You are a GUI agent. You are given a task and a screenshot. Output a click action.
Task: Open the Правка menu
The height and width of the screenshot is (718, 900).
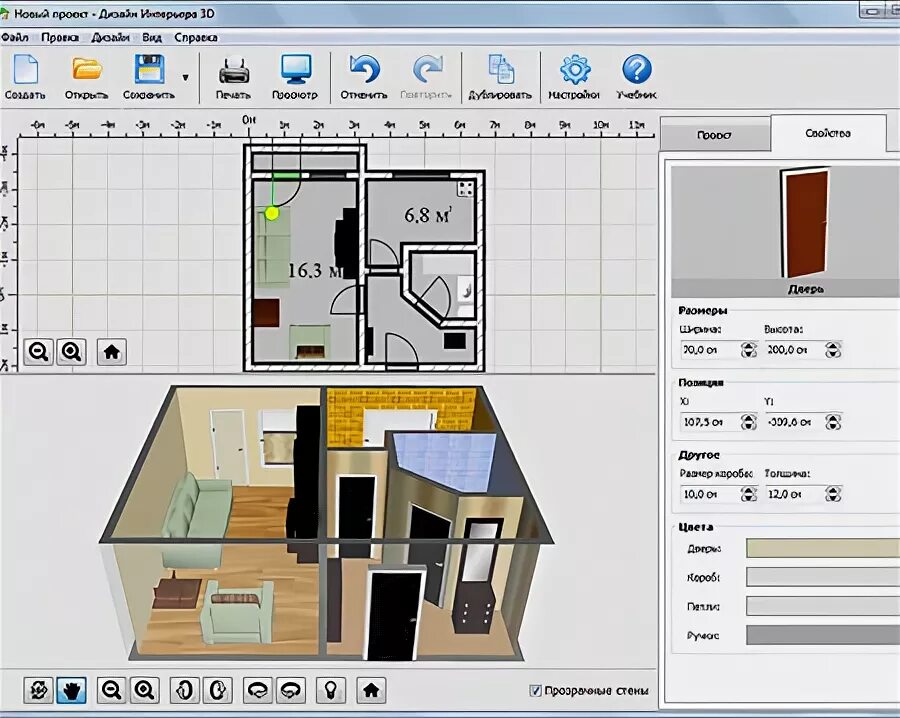60,38
